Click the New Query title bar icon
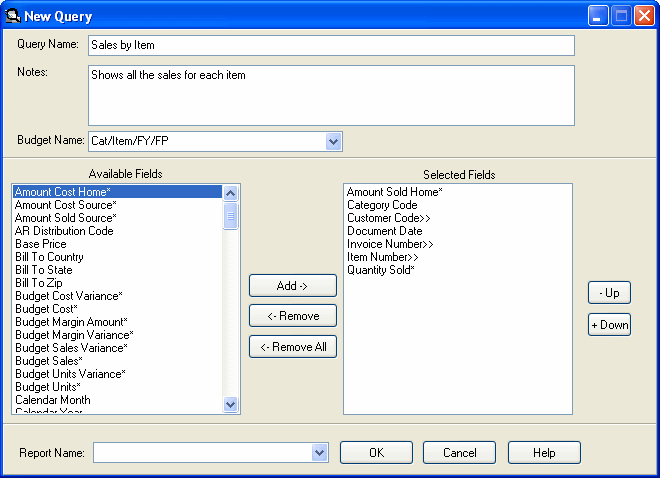 (x=13, y=16)
